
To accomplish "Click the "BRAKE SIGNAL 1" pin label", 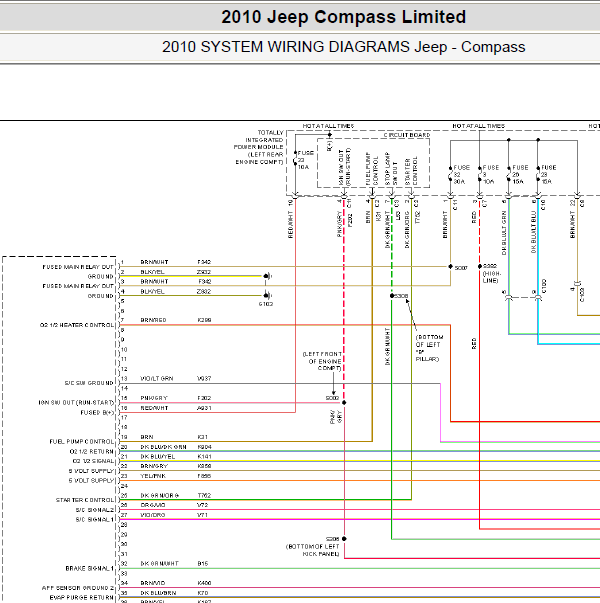I will pos(90,568).
